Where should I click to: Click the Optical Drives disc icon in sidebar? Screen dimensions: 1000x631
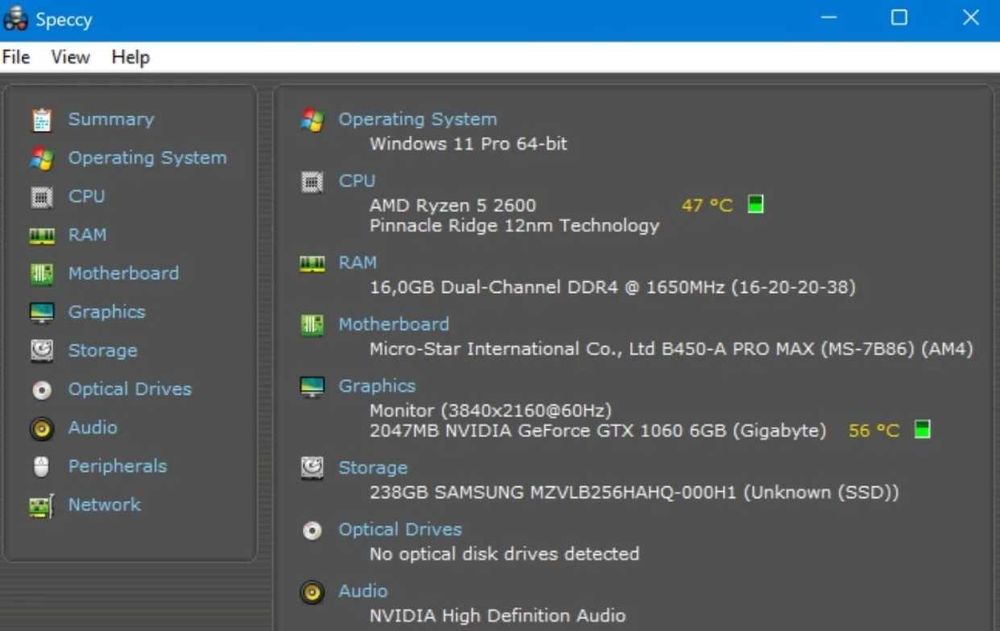[42, 390]
